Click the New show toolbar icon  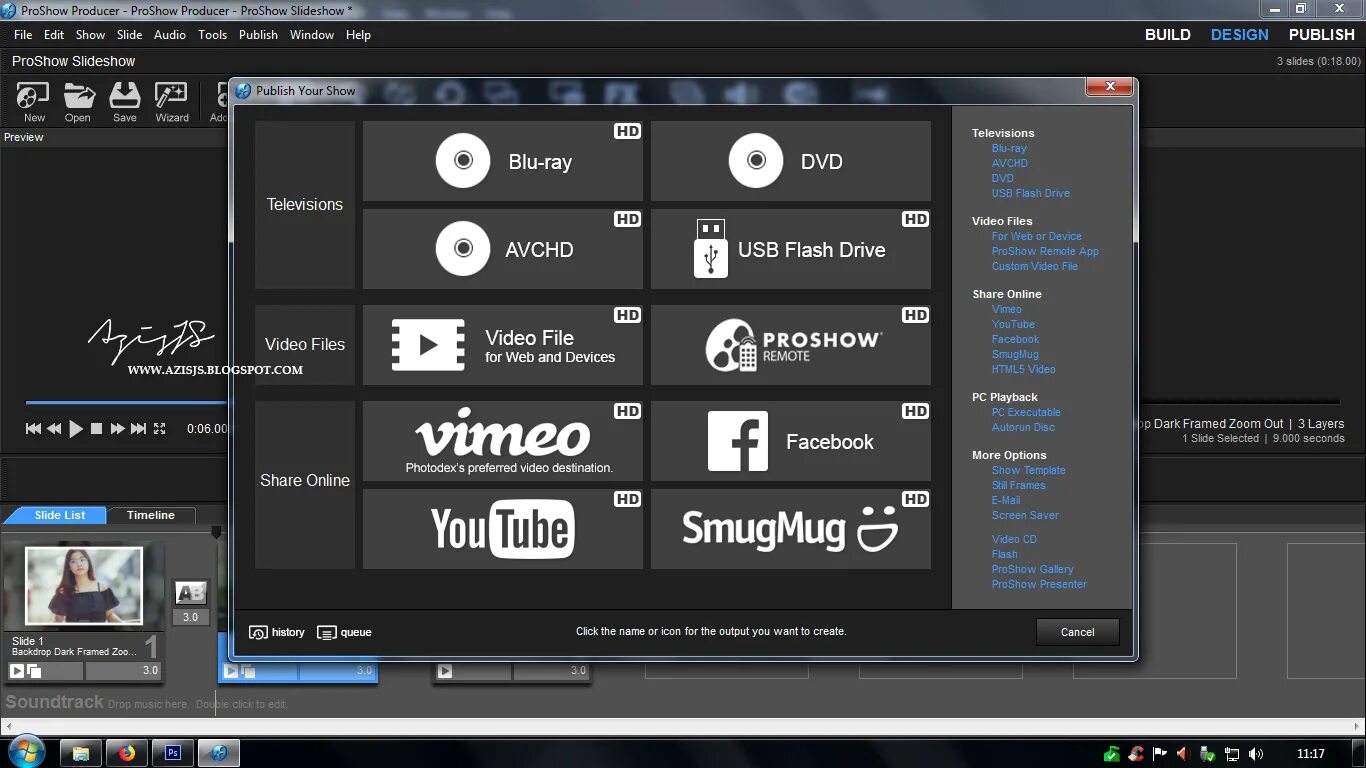(34, 103)
